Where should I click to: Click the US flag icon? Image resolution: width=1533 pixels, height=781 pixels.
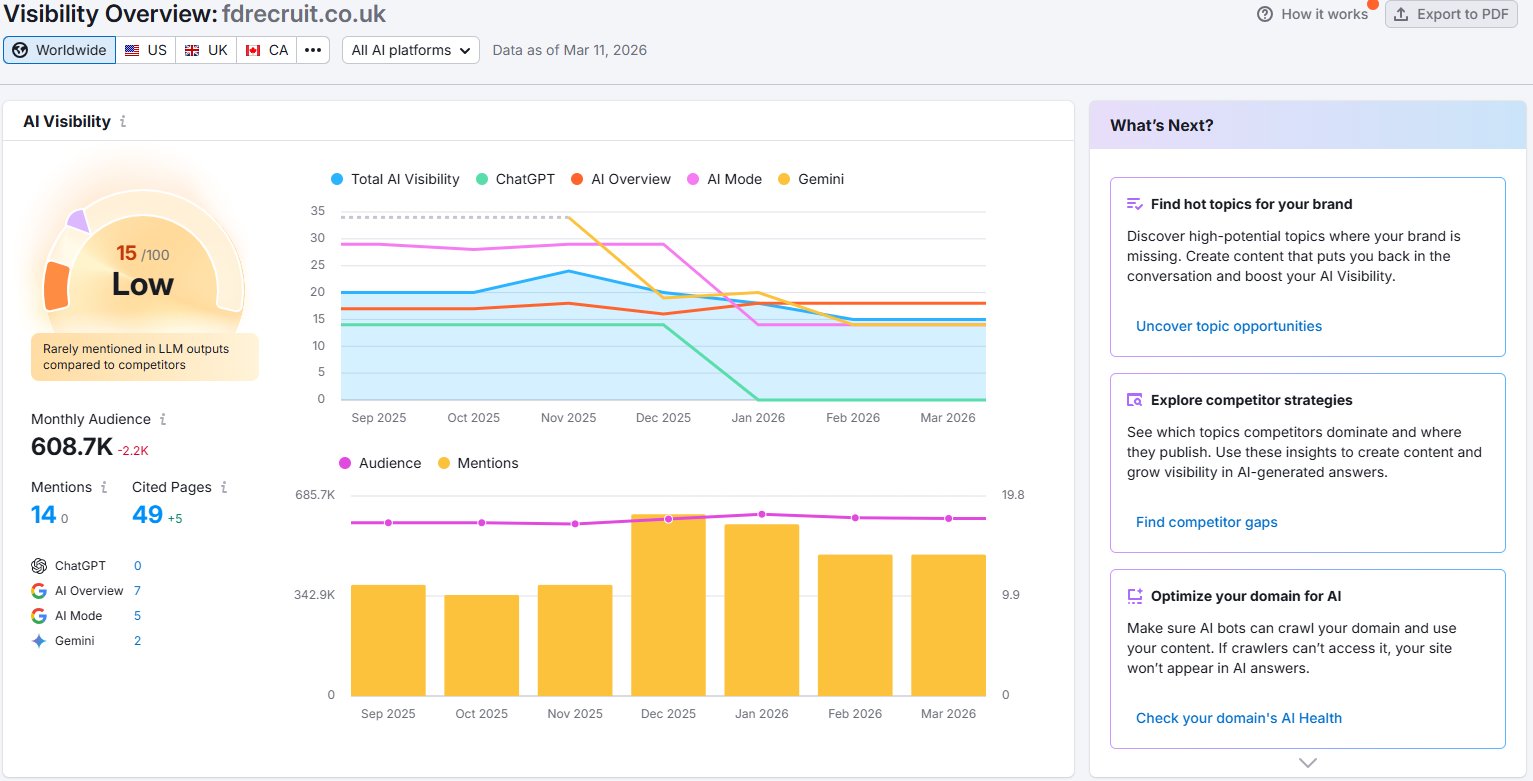[132, 50]
